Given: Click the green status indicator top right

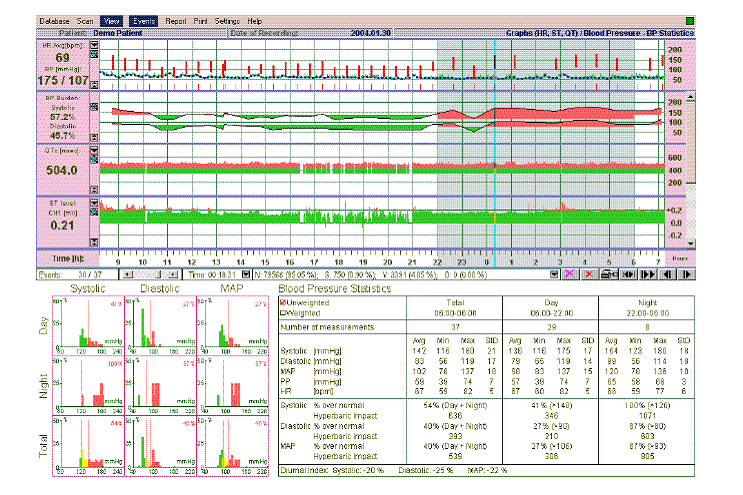Looking at the screenshot, I should [690, 20].
